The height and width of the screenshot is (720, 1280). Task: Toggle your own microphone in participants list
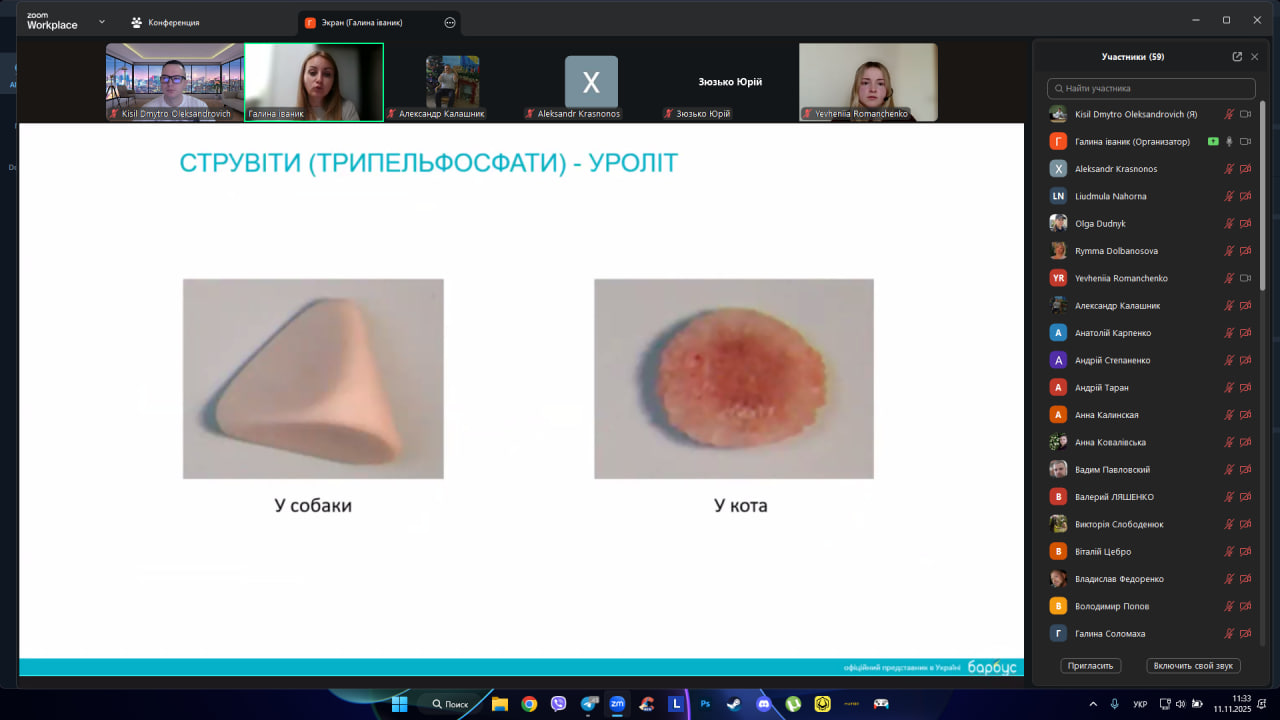1229,115
